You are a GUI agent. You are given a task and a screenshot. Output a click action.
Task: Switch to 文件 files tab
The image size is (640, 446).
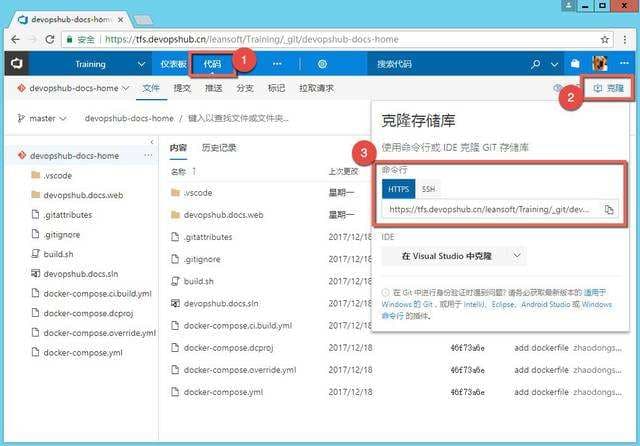(x=151, y=88)
